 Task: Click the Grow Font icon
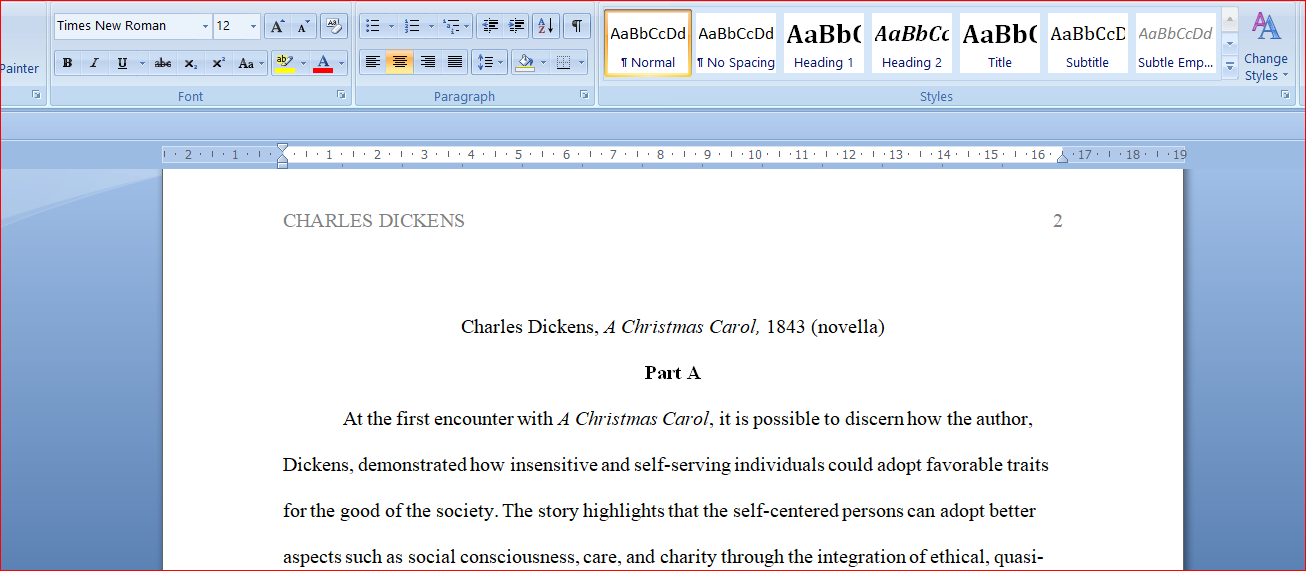tap(278, 26)
